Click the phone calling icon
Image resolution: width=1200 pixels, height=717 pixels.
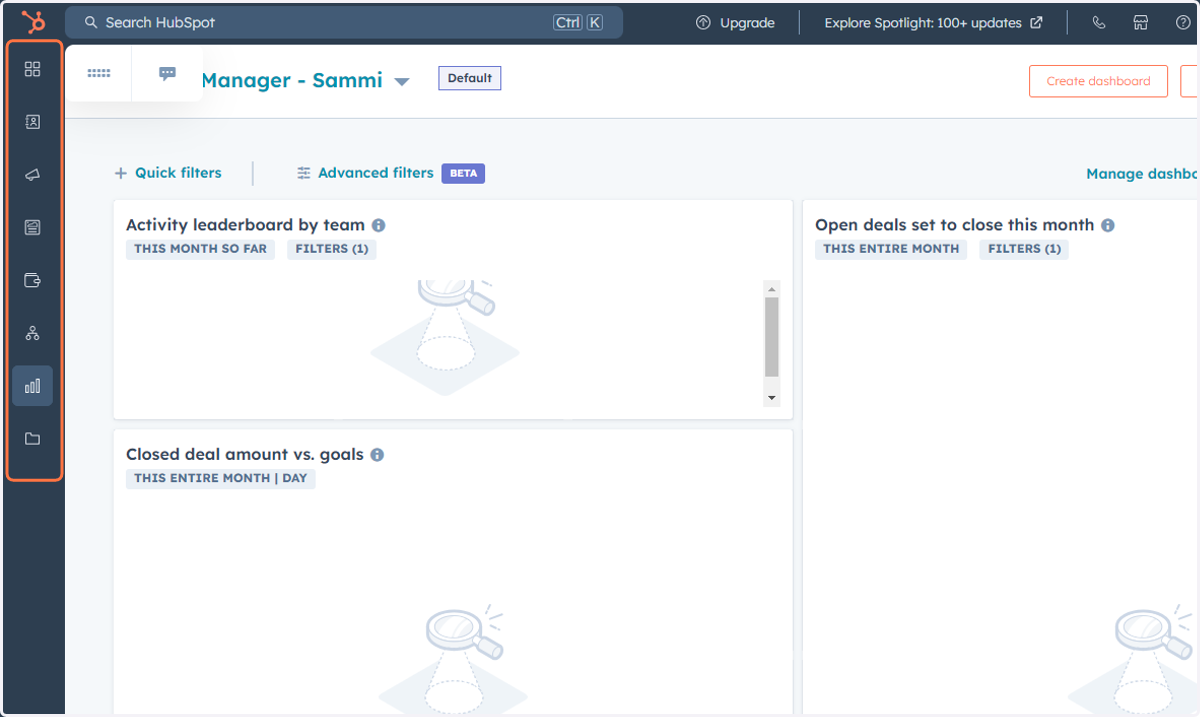[x=1099, y=22]
